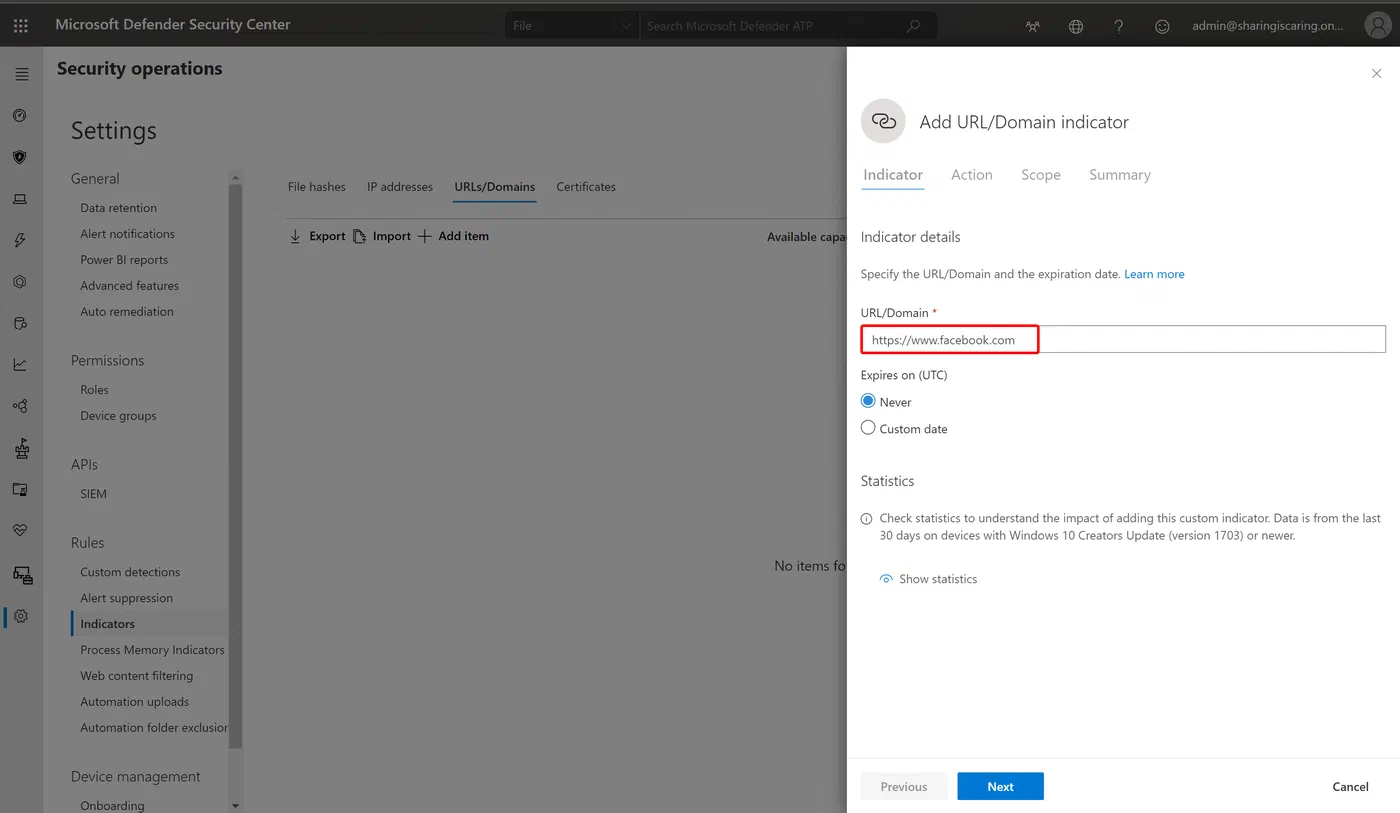This screenshot has height=813, width=1400.
Task: Open SIEM under APIs
Action: point(94,494)
